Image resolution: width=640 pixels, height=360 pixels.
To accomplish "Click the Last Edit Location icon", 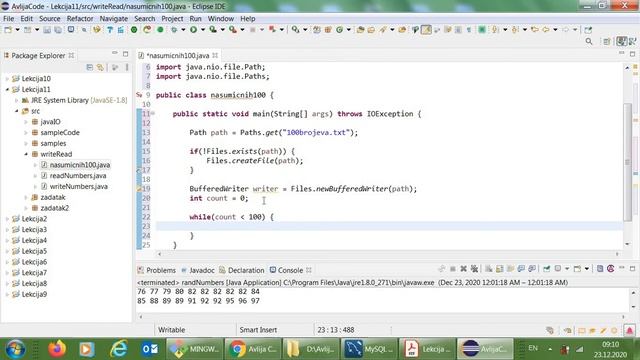I will [x=534, y=30].
